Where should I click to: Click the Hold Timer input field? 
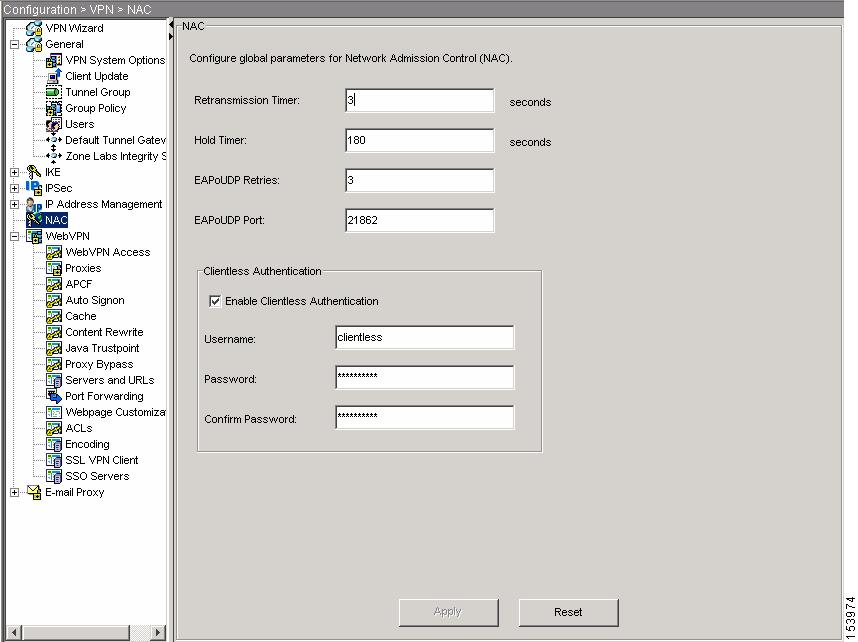(420, 141)
